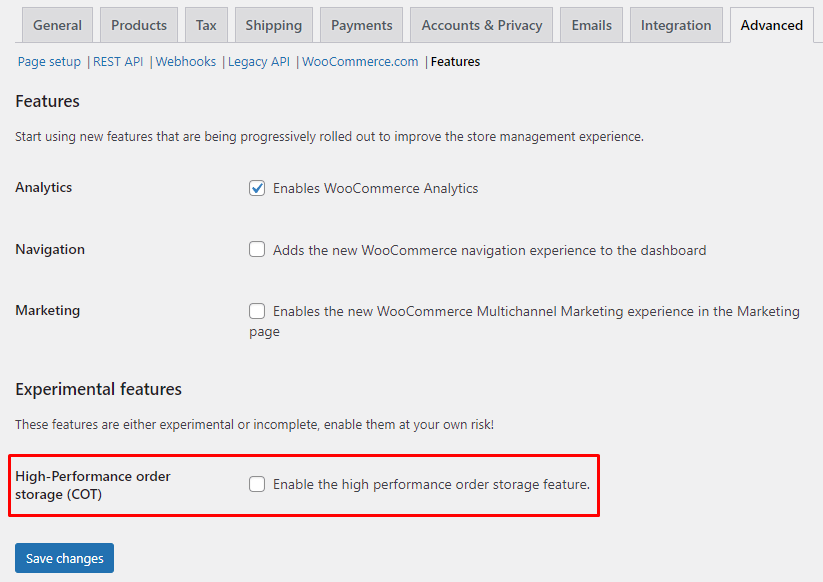Open the Page setup sub-section link

pos(49,62)
